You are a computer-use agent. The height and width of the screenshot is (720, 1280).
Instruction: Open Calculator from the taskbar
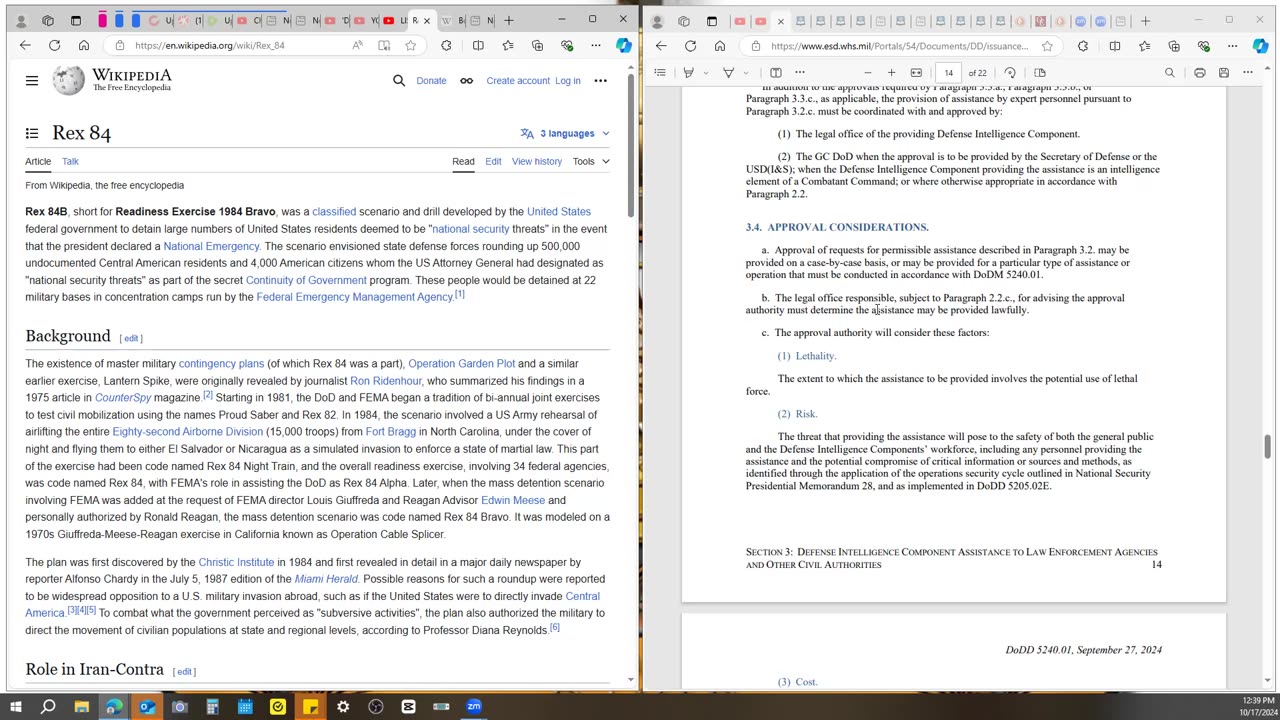point(212,707)
